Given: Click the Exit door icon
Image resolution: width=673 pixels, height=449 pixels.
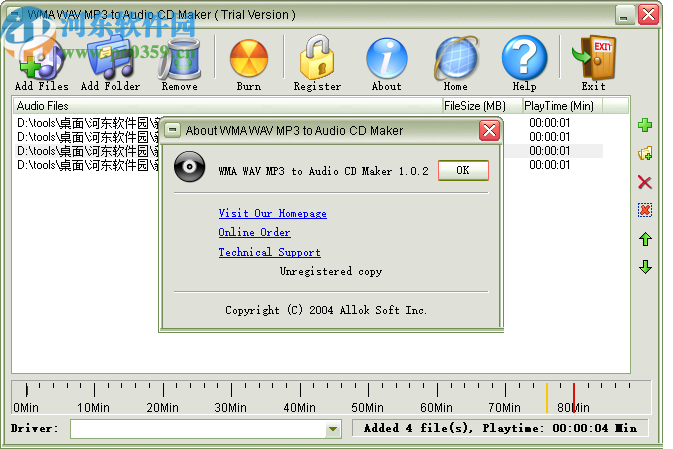Looking at the screenshot, I should click(594, 58).
